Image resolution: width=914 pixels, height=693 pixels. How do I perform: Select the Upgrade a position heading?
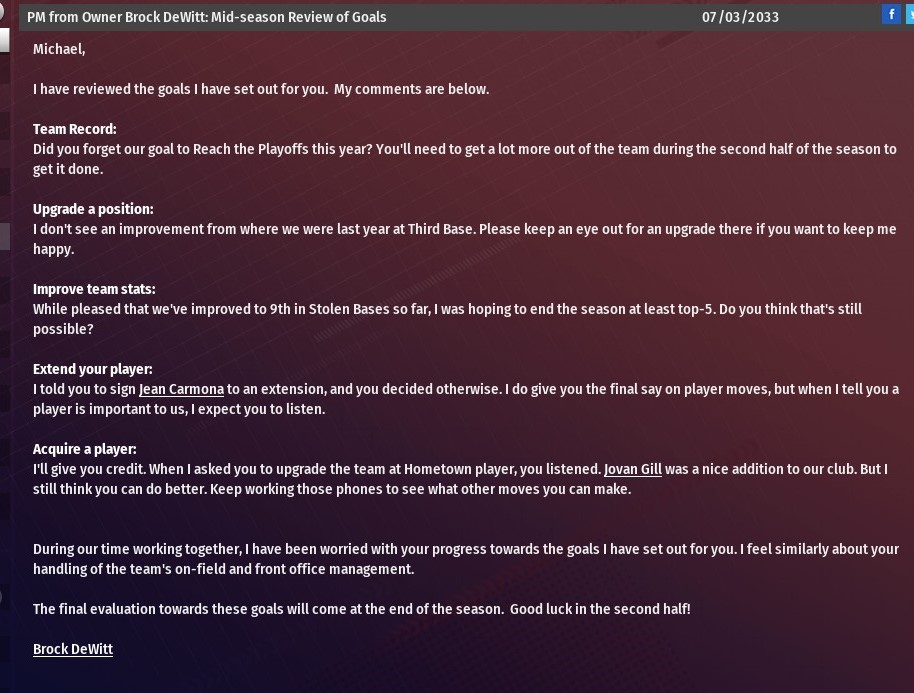click(93, 209)
